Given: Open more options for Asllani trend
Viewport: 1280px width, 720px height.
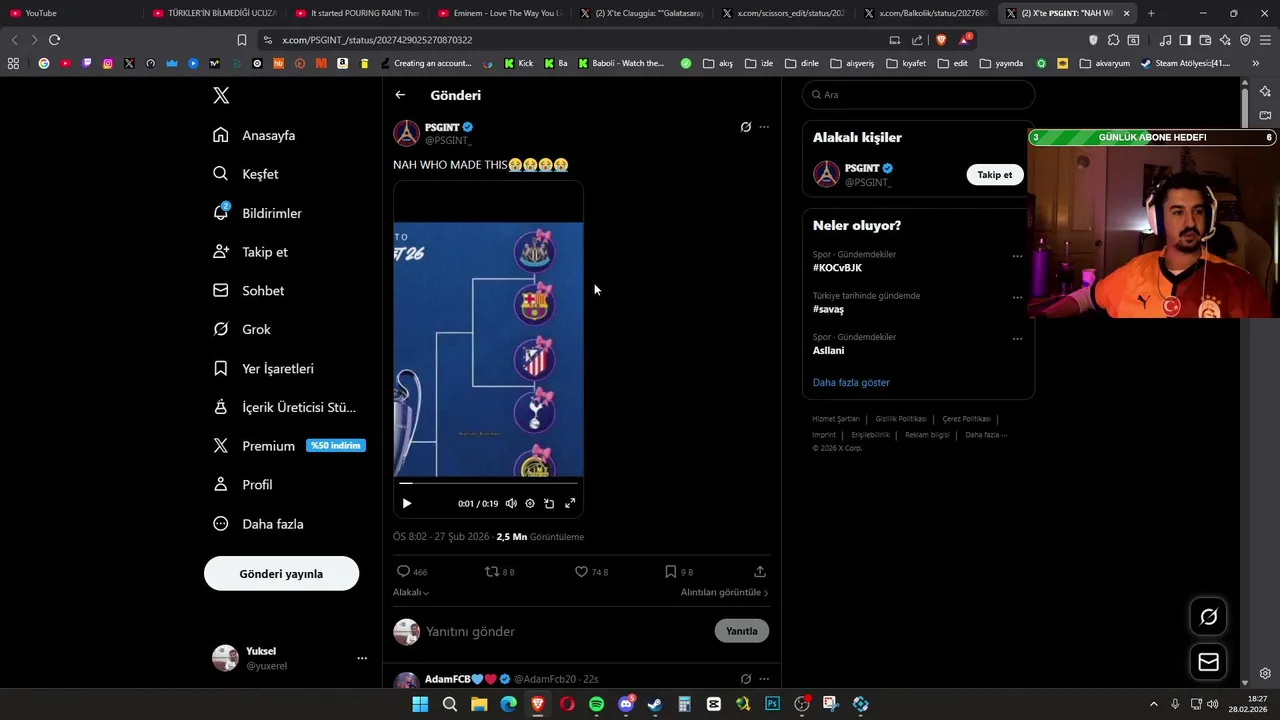Looking at the screenshot, I should pos(1017,338).
